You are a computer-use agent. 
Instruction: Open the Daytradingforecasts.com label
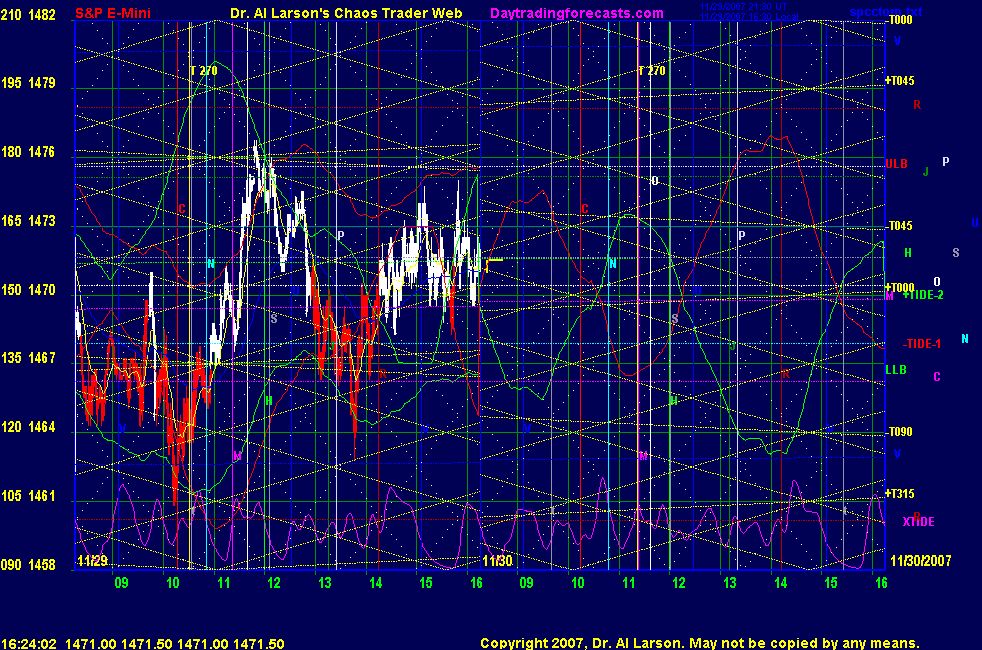[x=577, y=13]
